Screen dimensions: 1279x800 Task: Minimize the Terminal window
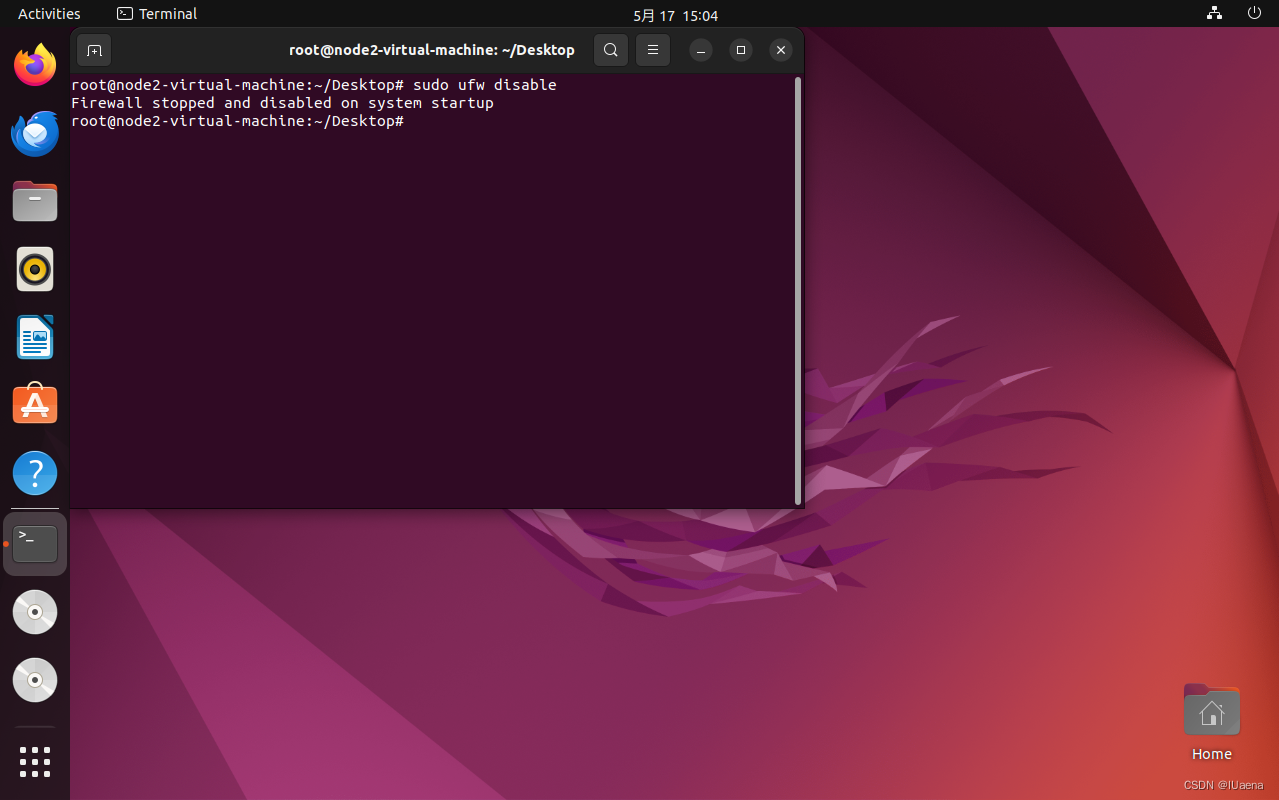(701, 50)
